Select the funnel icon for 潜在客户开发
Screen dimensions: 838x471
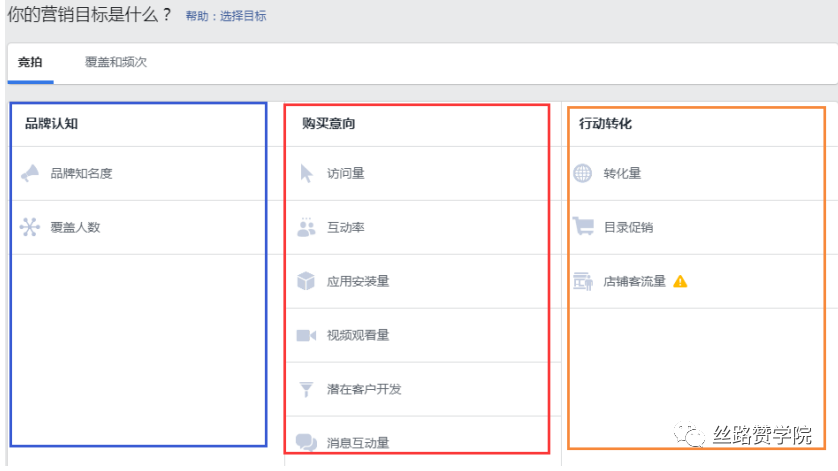[306, 389]
